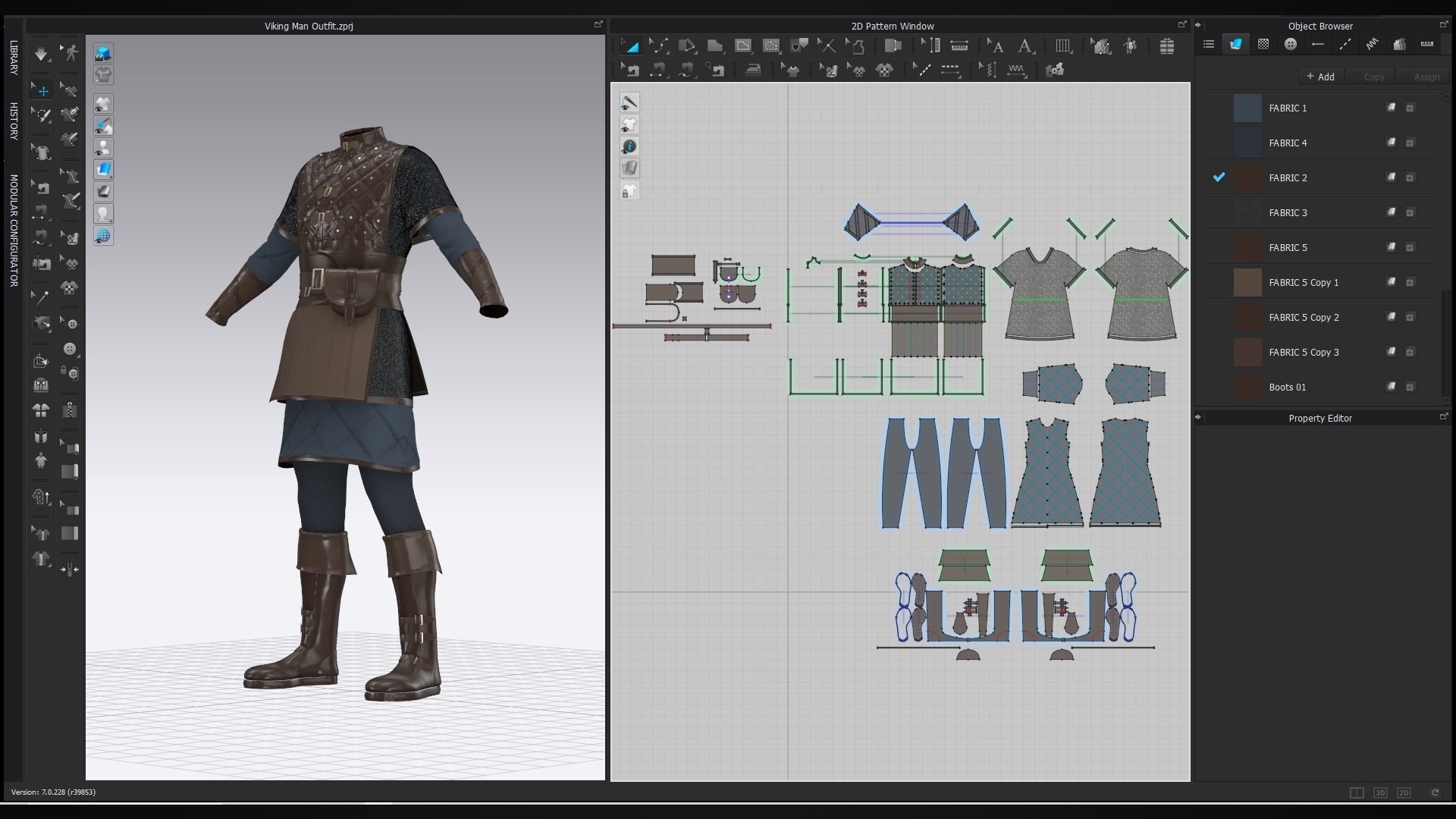Toggle the pen display icon in 2D window
This screenshot has width=1456, height=819.
click(x=629, y=102)
